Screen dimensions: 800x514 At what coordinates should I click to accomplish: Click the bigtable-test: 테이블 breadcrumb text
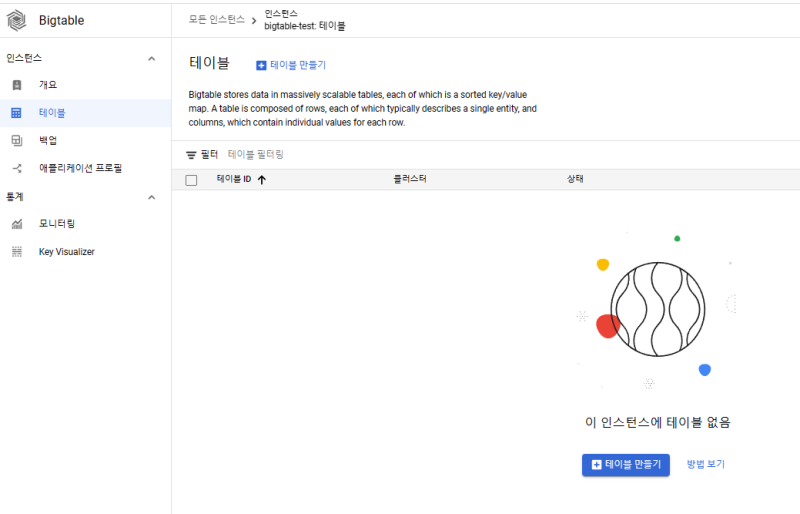coord(305,26)
